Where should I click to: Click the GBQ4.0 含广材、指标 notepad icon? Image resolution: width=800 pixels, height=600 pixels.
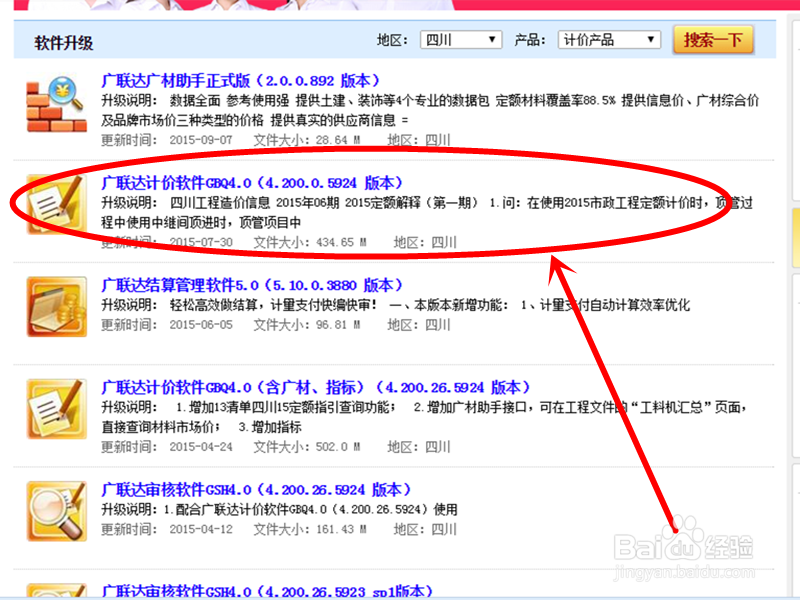pyautogui.click(x=56, y=409)
